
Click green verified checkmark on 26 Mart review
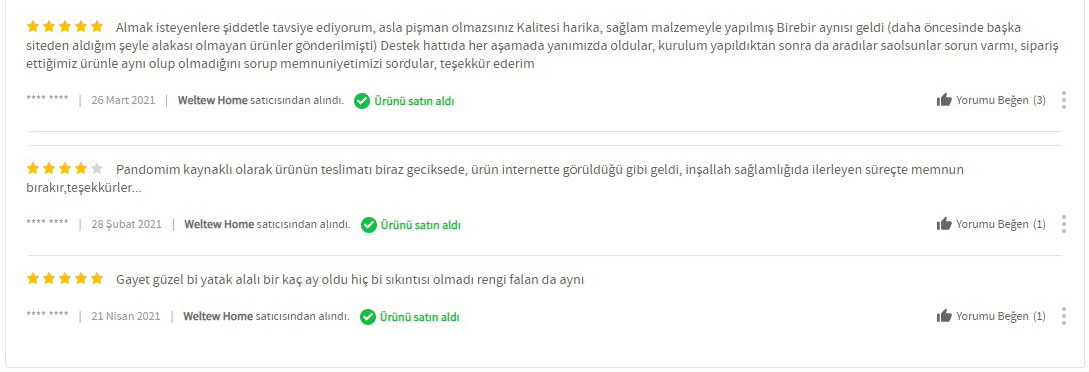(x=361, y=101)
